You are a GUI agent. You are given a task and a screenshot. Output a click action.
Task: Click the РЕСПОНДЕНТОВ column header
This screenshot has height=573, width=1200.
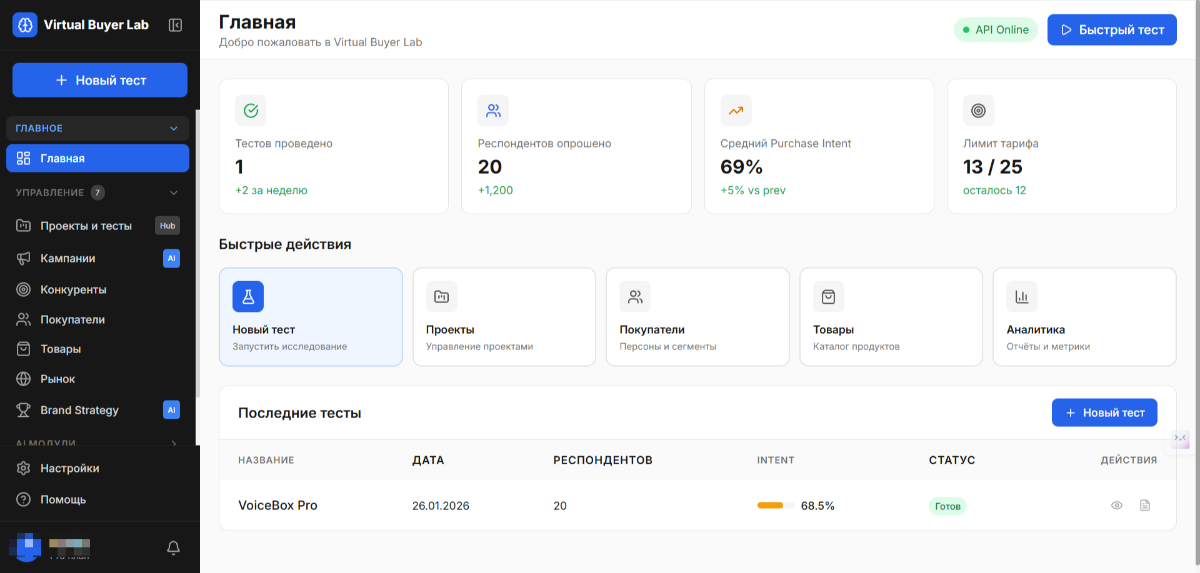coord(603,460)
